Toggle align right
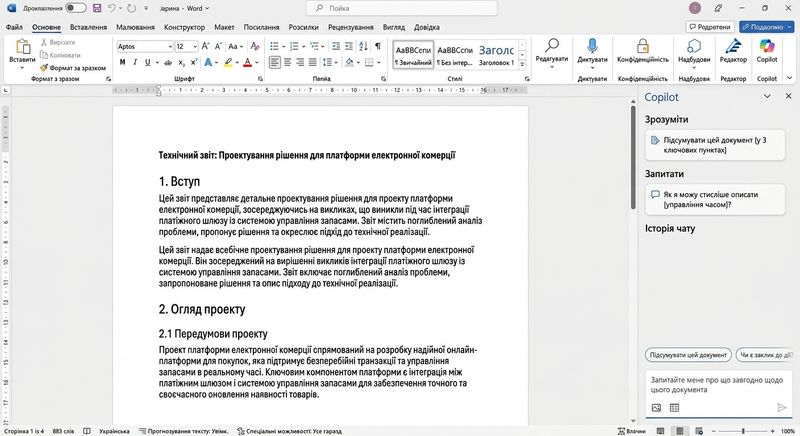Screen dimensions: 800x436 click(x=300, y=62)
